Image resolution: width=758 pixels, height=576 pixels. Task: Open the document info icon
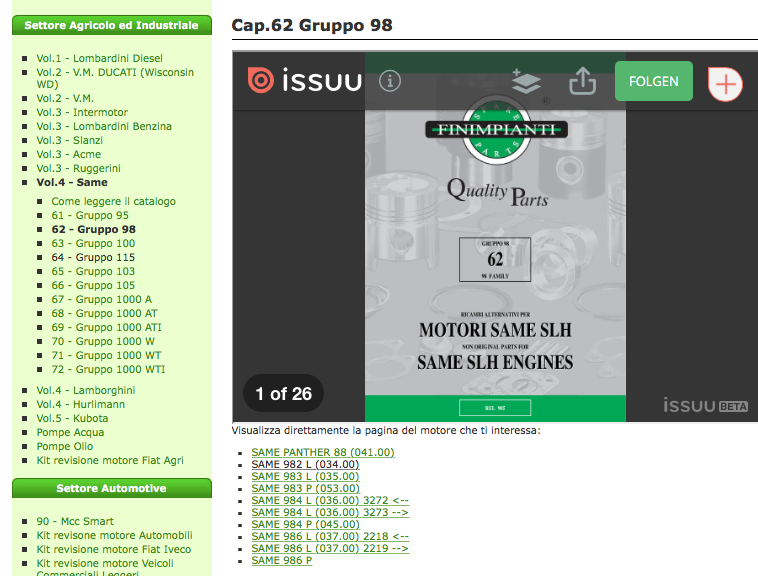click(390, 81)
